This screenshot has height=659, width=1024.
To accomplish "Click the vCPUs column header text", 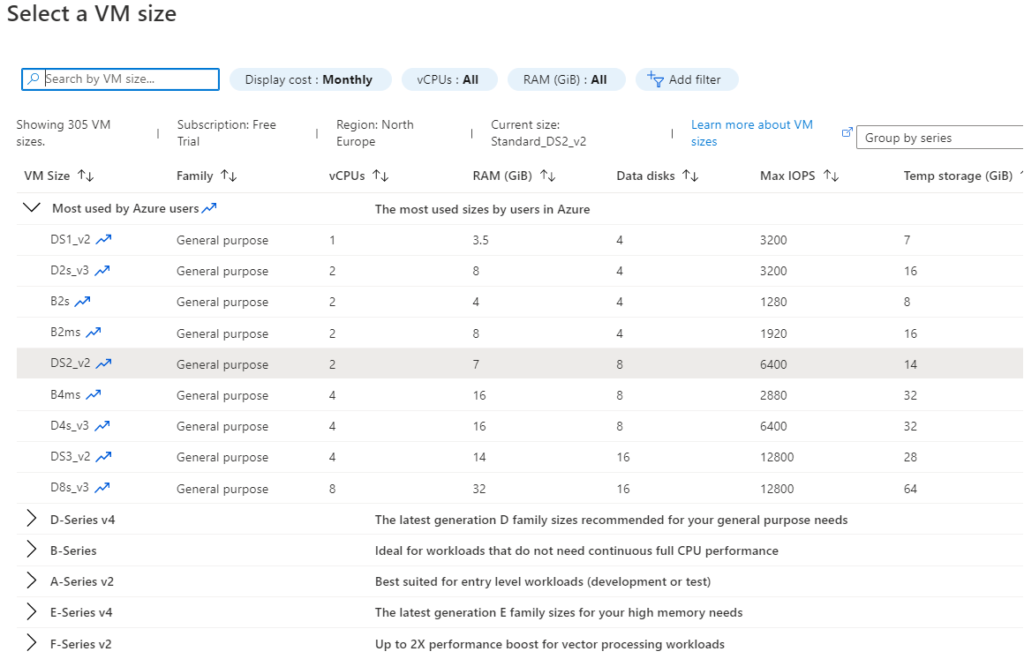I will (x=347, y=176).
